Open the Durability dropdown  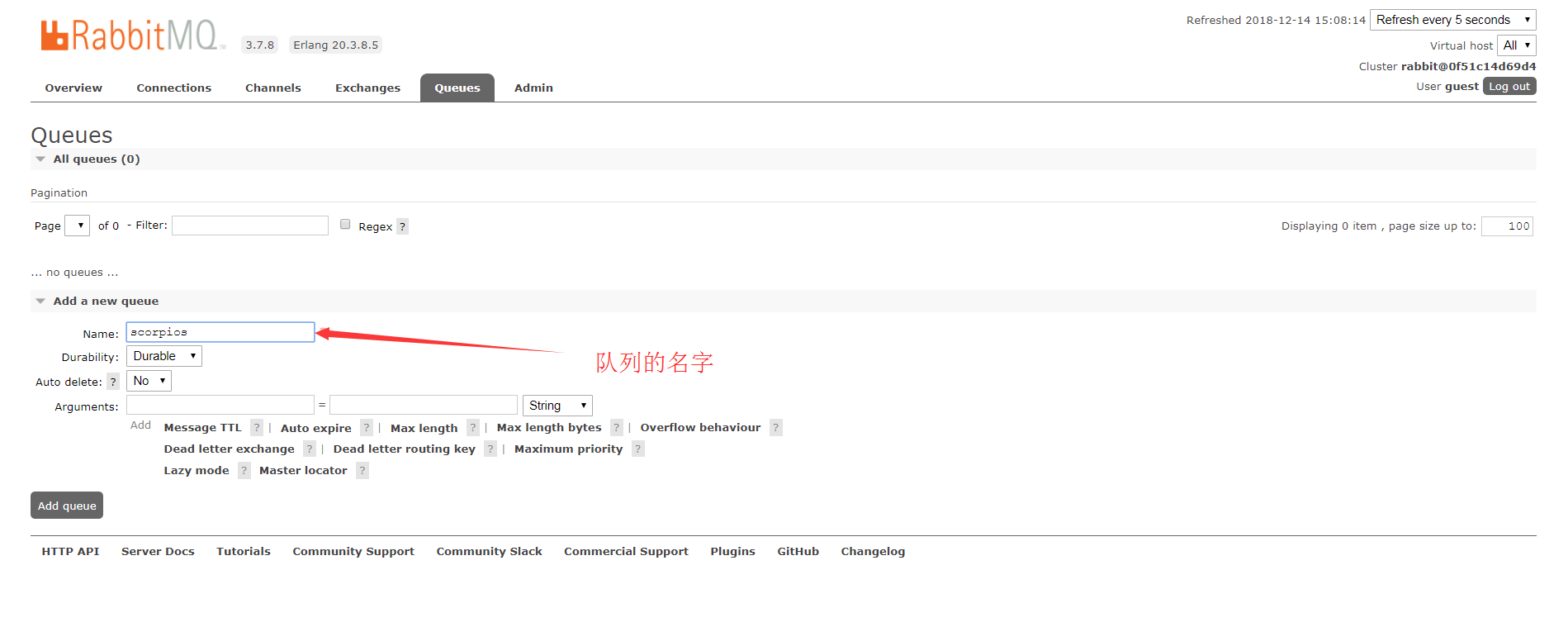[164, 356]
